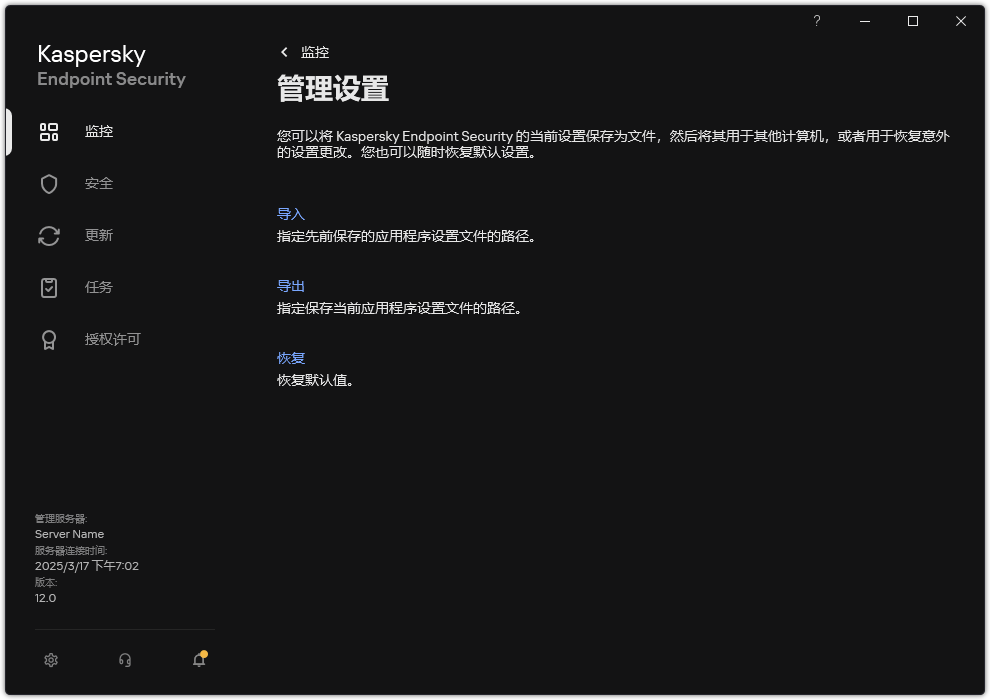
Task: Click the 监控 breadcrumb at the top
Action: pyautogui.click(x=315, y=52)
